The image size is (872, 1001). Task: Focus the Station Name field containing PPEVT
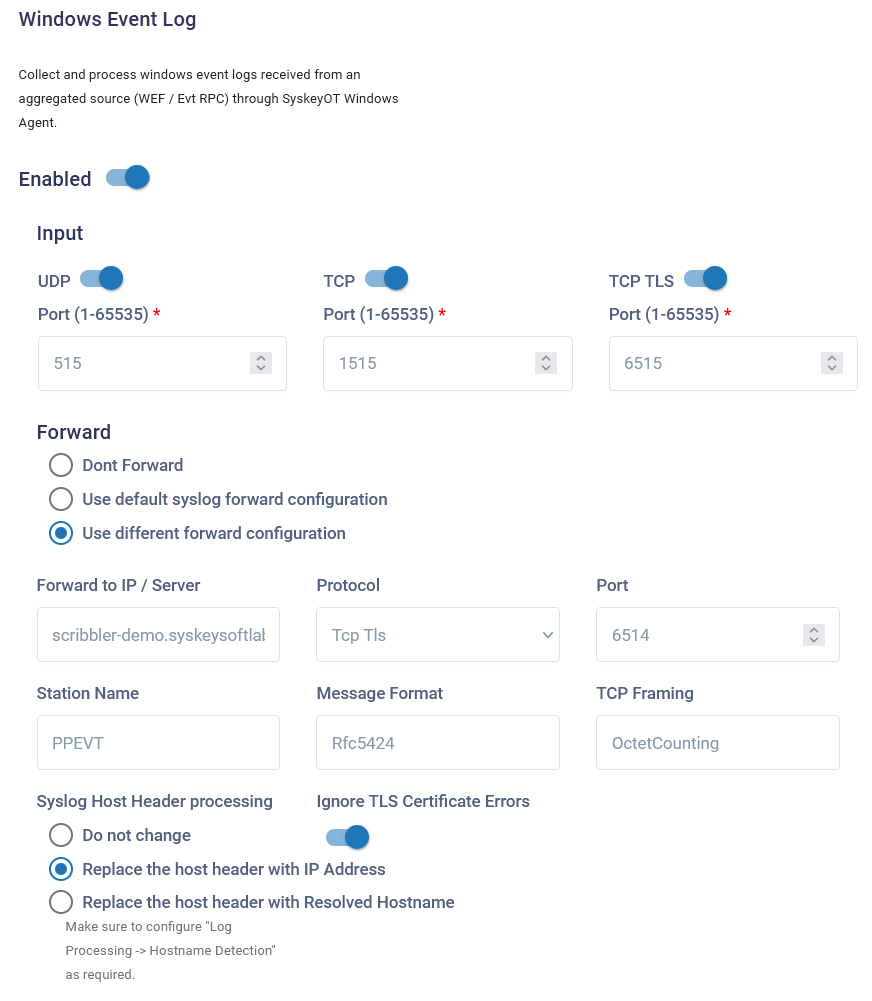click(x=158, y=743)
